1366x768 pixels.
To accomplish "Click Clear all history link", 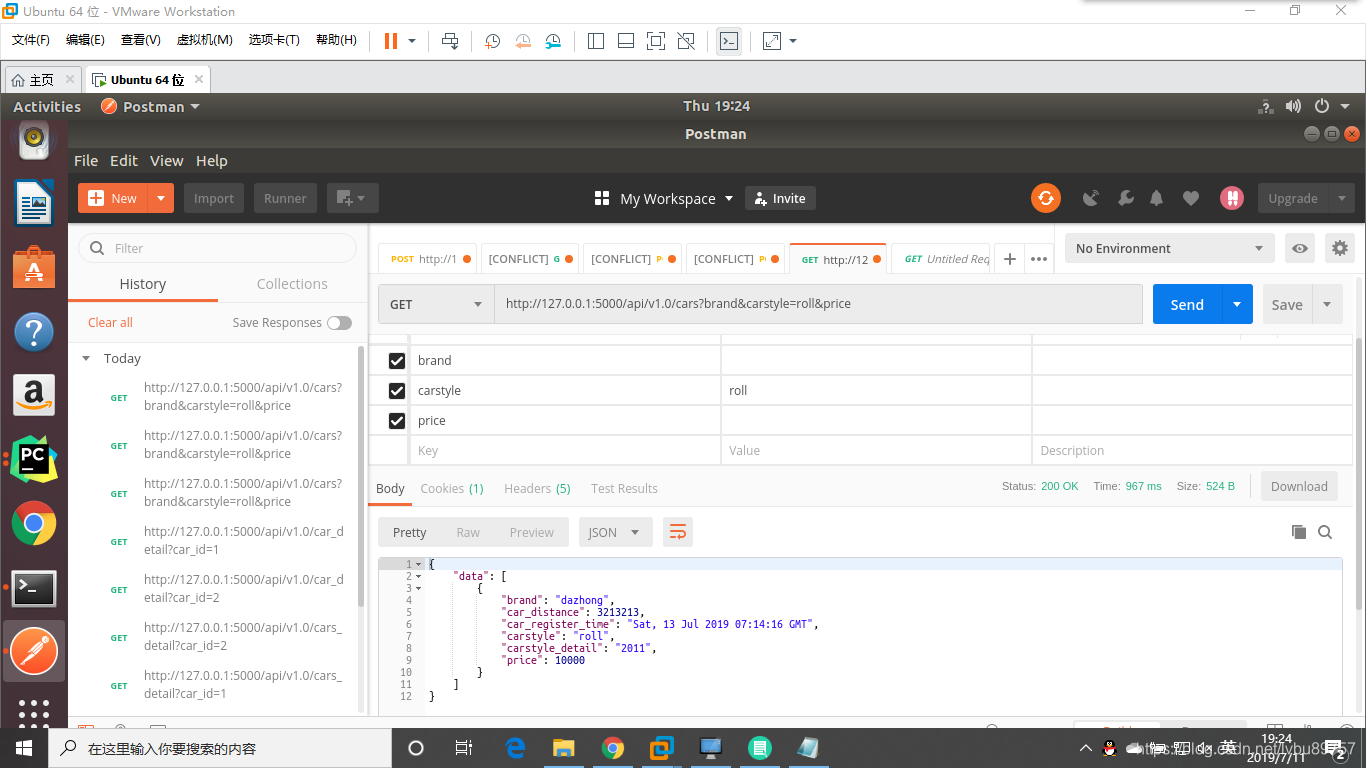I will point(110,322).
